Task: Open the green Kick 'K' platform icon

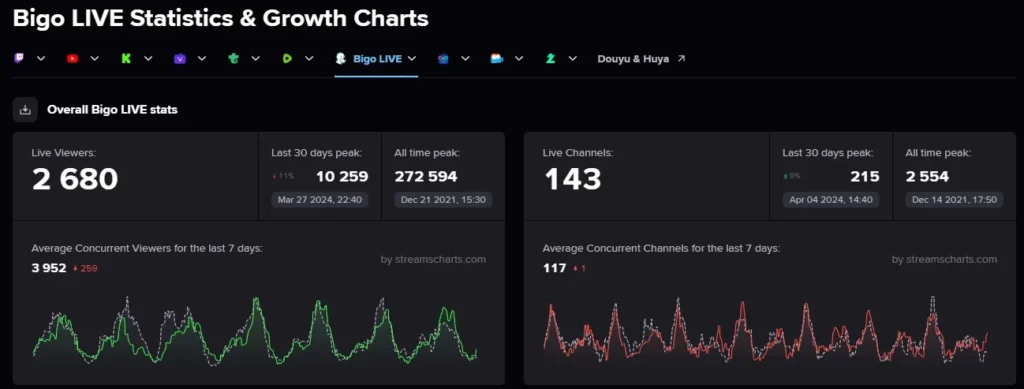Action: [126, 58]
